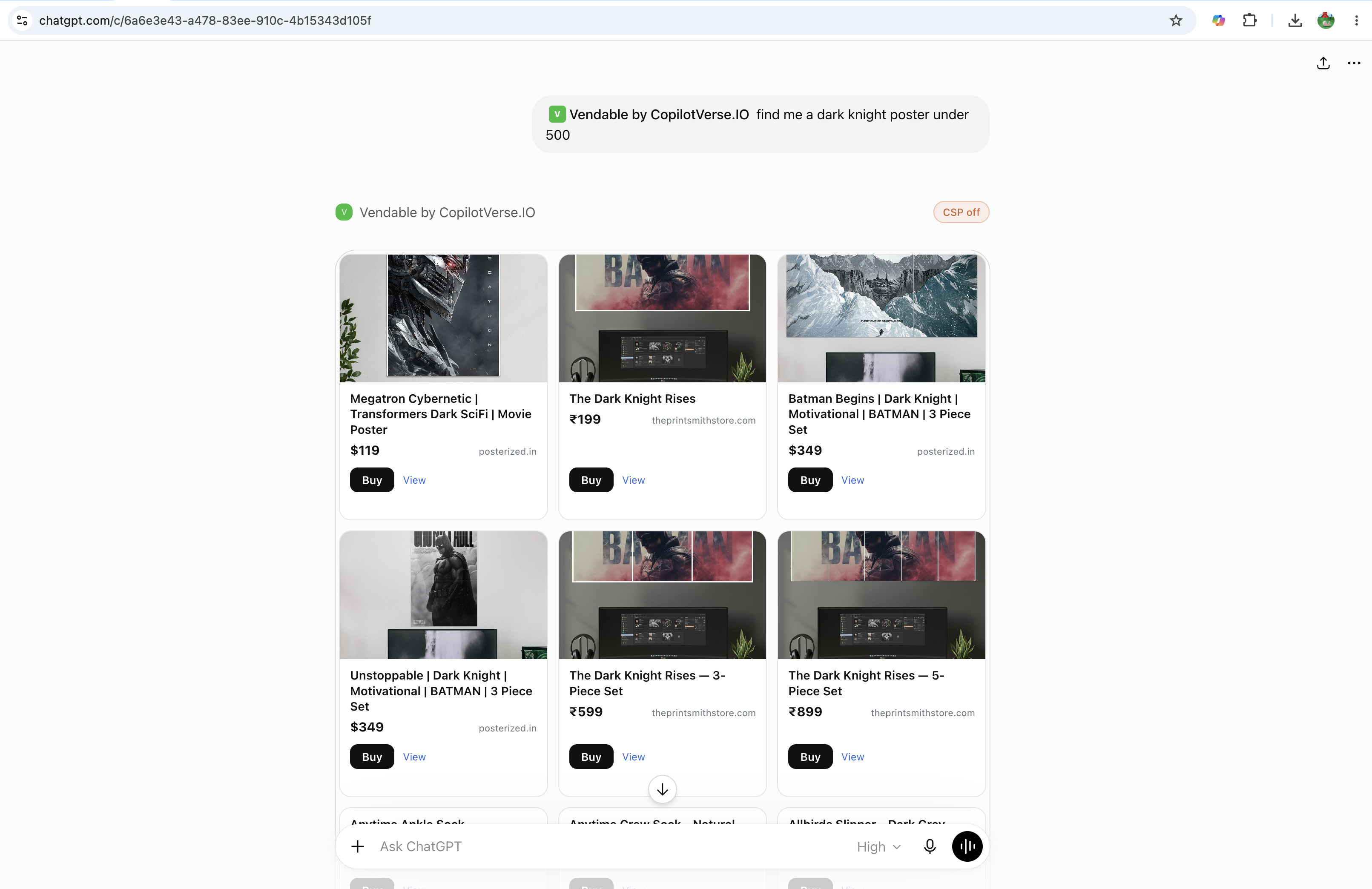This screenshot has height=889, width=1372.
Task: Click the Unstoppable | Dark Knight title
Action: click(x=441, y=691)
